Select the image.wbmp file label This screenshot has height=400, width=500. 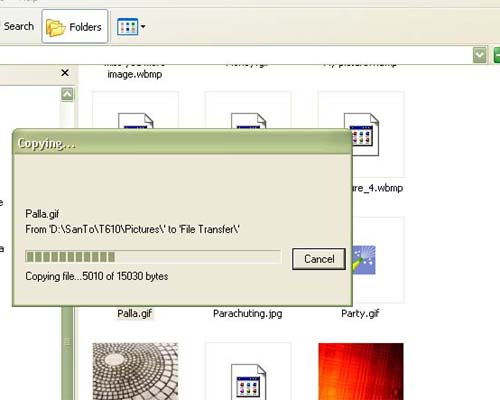[135, 74]
